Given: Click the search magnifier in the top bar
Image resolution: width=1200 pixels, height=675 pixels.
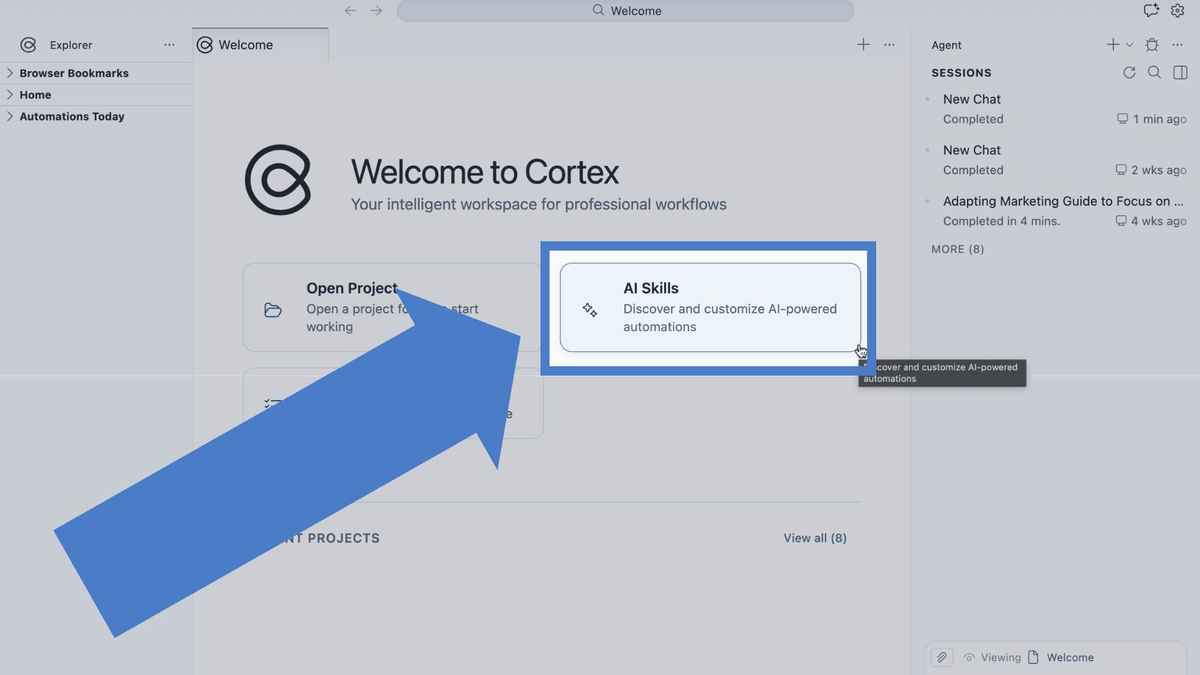Looking at the screenshot, I should pos(598,11).
